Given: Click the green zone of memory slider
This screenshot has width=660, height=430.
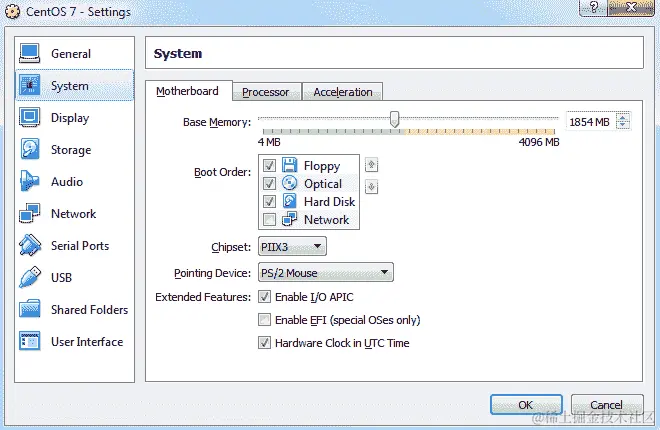Looking at the screenshot, I should pos(333,132).
